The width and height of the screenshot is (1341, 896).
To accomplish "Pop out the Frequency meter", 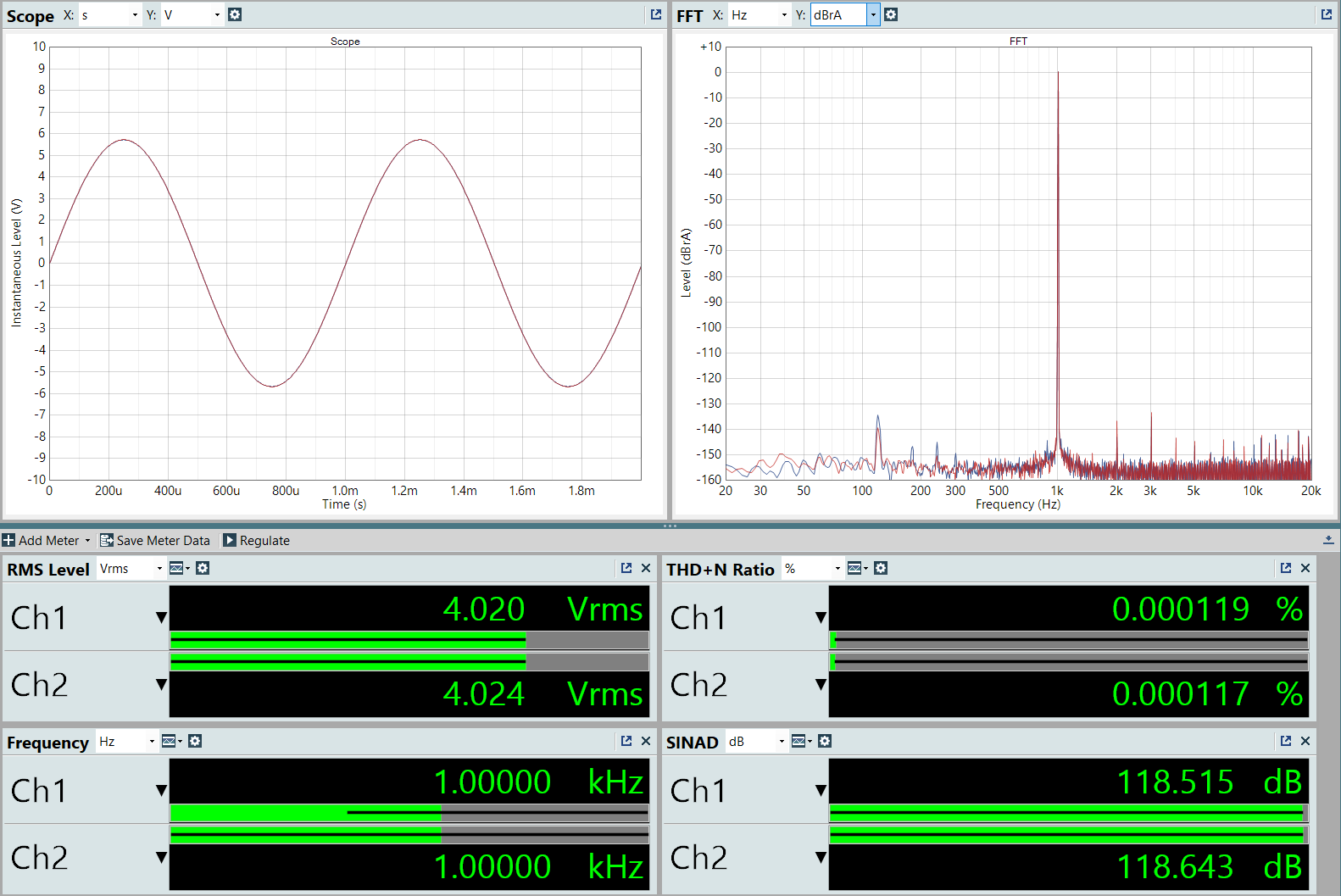I will click(x=626, y=741).
